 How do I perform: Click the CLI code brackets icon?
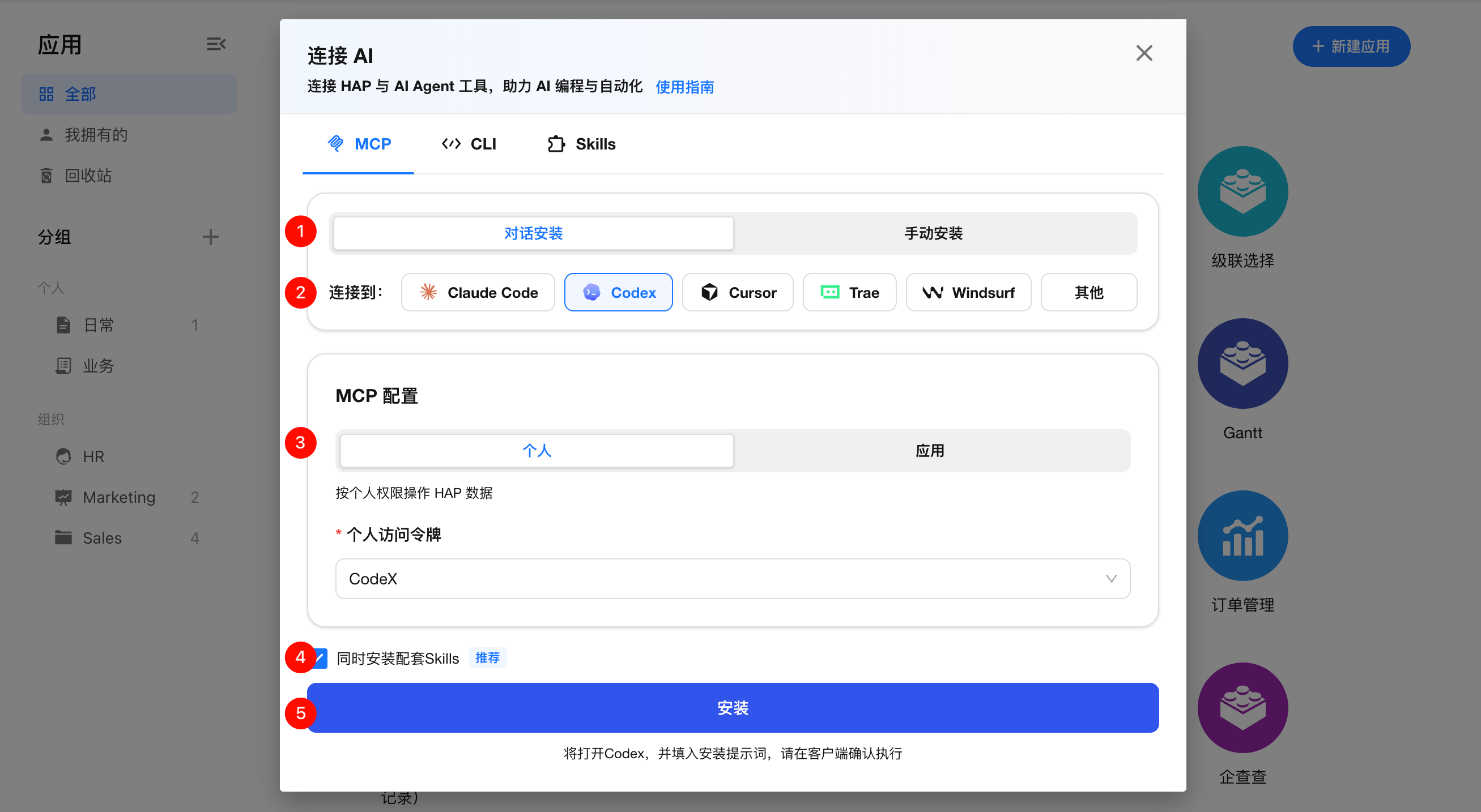click(452, 144)
